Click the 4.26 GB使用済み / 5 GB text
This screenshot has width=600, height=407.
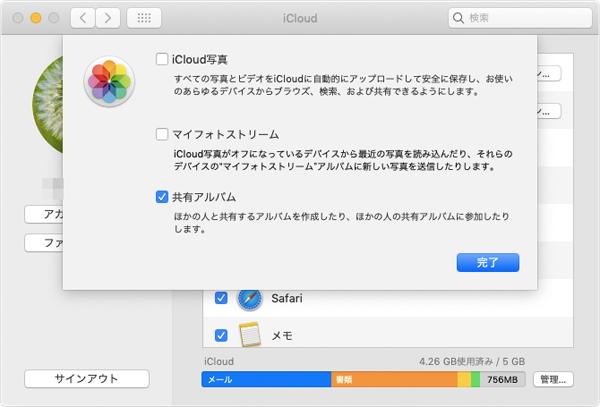pyautogui.click(x=472, y=361)
